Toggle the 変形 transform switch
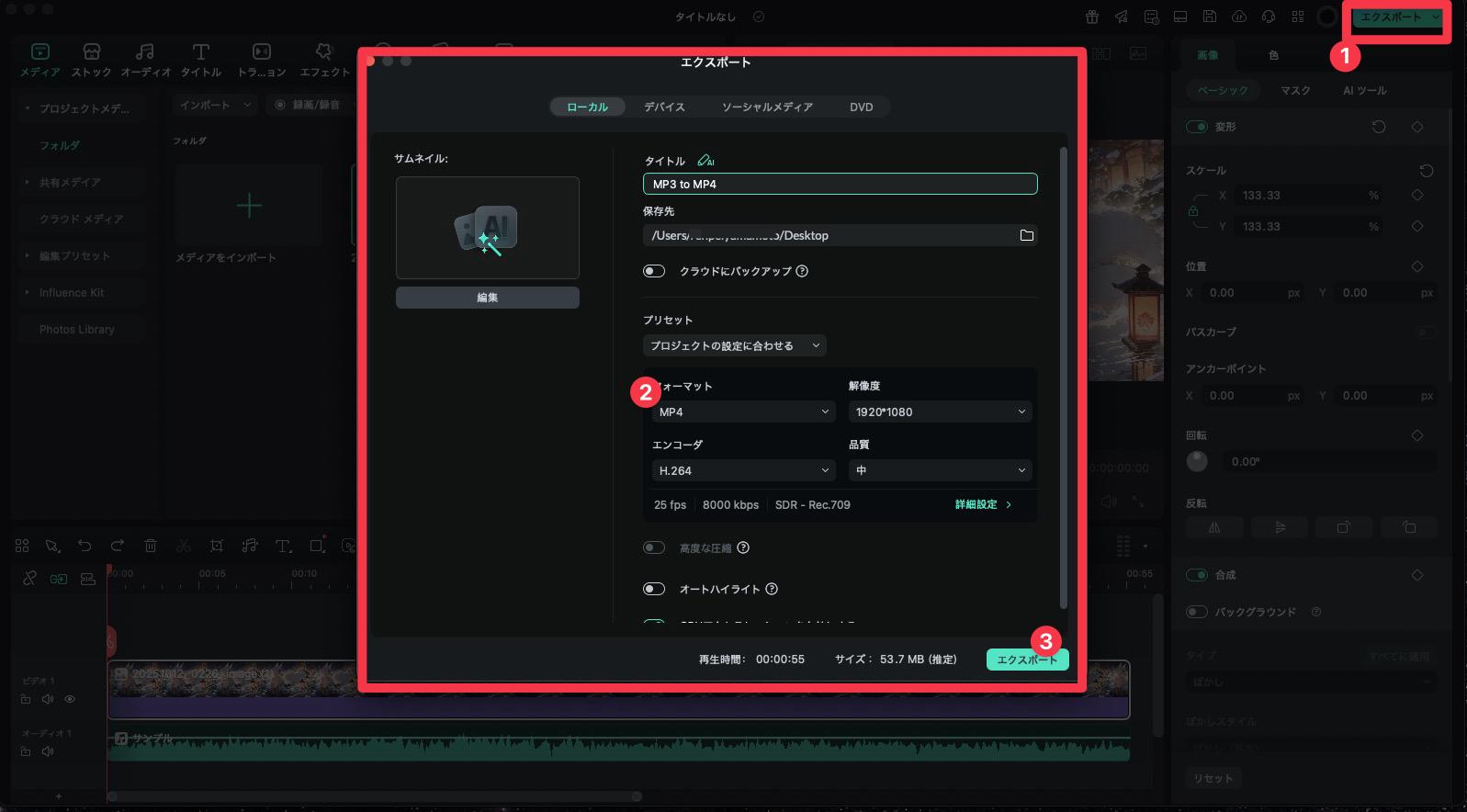The image size is (1467, 812). 1197,127
